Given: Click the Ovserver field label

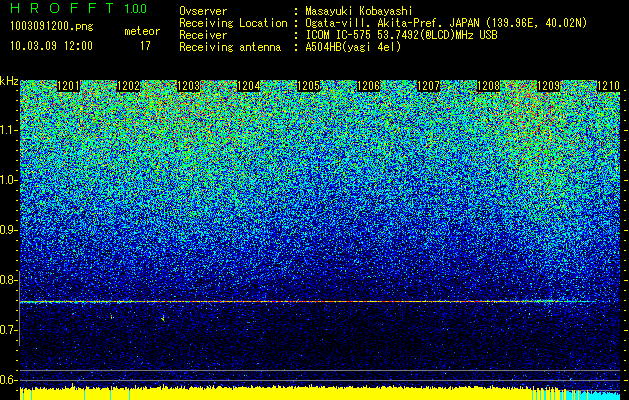Looking at the screenshot, I should [x=203, y=11].
